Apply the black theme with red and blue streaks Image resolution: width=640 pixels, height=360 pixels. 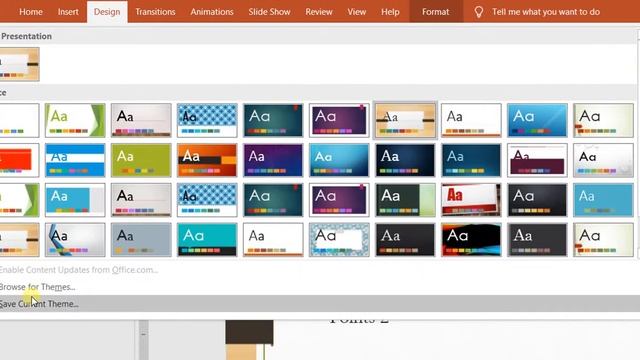(471, 240)
